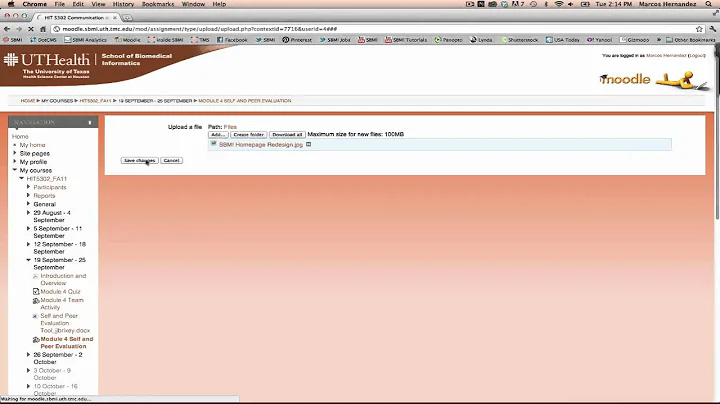Close the HIT 5302 Communication tab
The width and height of the screenshot is (720, 404).
click(x=115, y=18)
